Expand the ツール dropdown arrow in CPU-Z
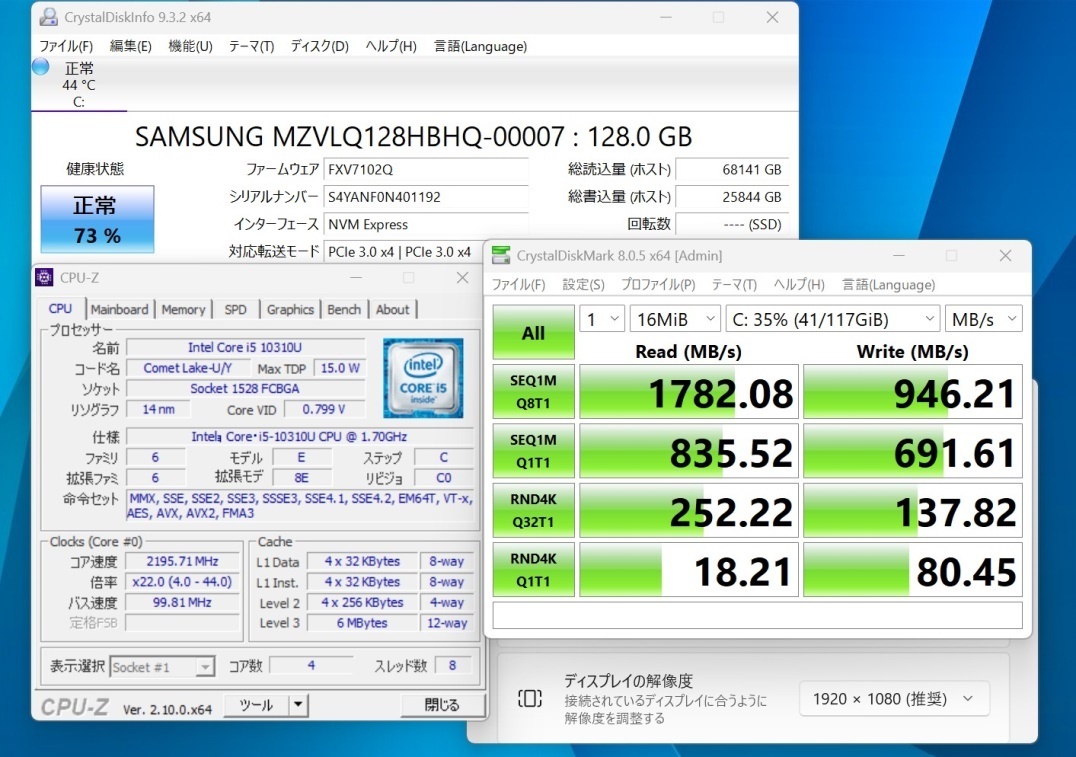The image size is (1076, 757). (299, 705)
